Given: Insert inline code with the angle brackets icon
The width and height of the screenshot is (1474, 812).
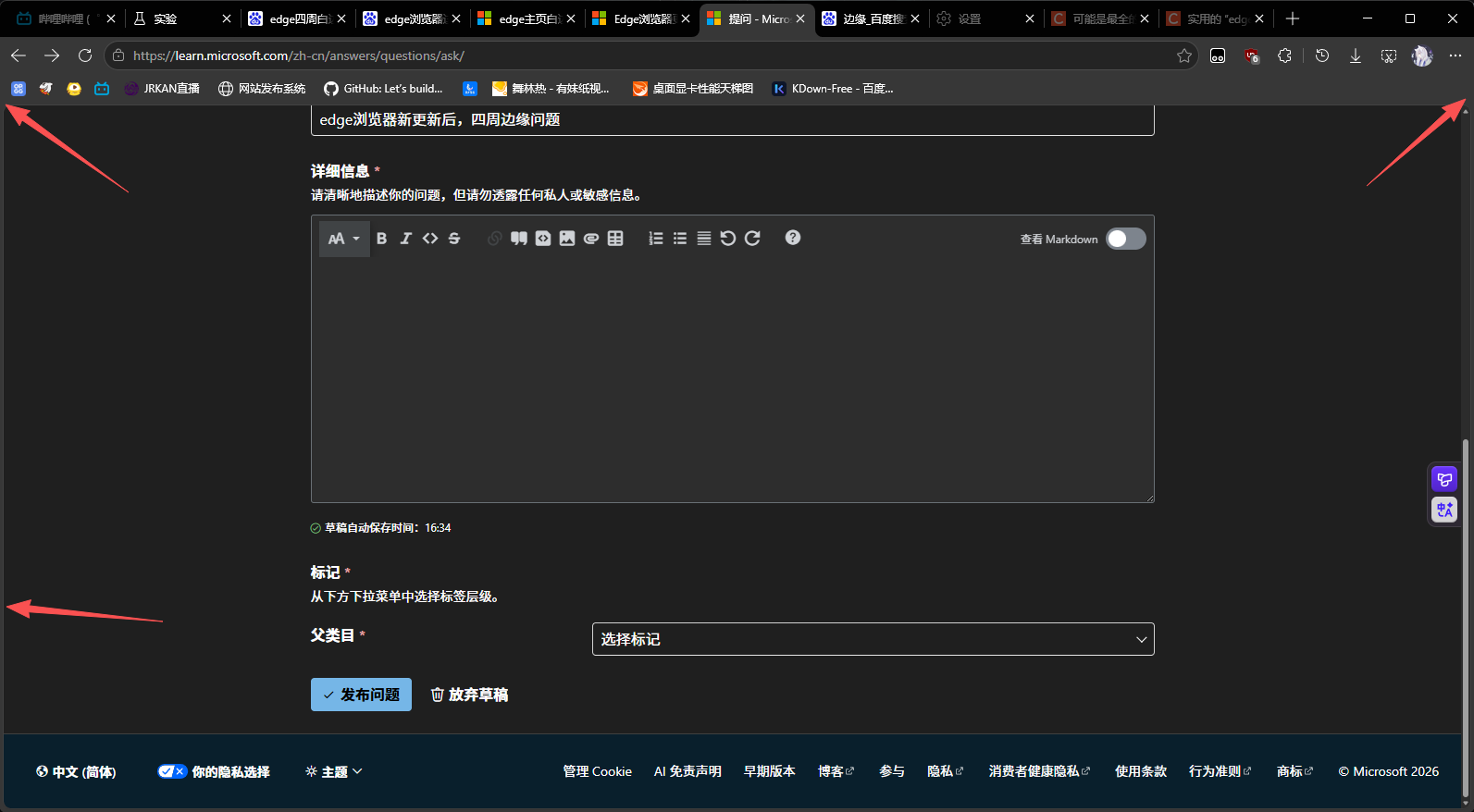Looking at the screenshot, I should 430,239.
